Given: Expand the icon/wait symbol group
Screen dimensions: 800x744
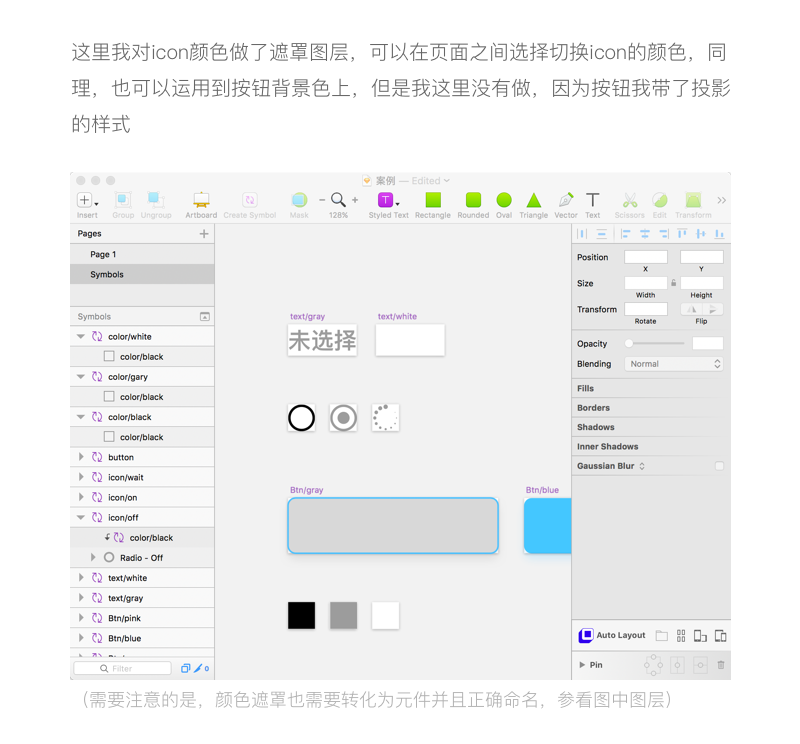Looking at the screenshot, I should coord(81,477).
